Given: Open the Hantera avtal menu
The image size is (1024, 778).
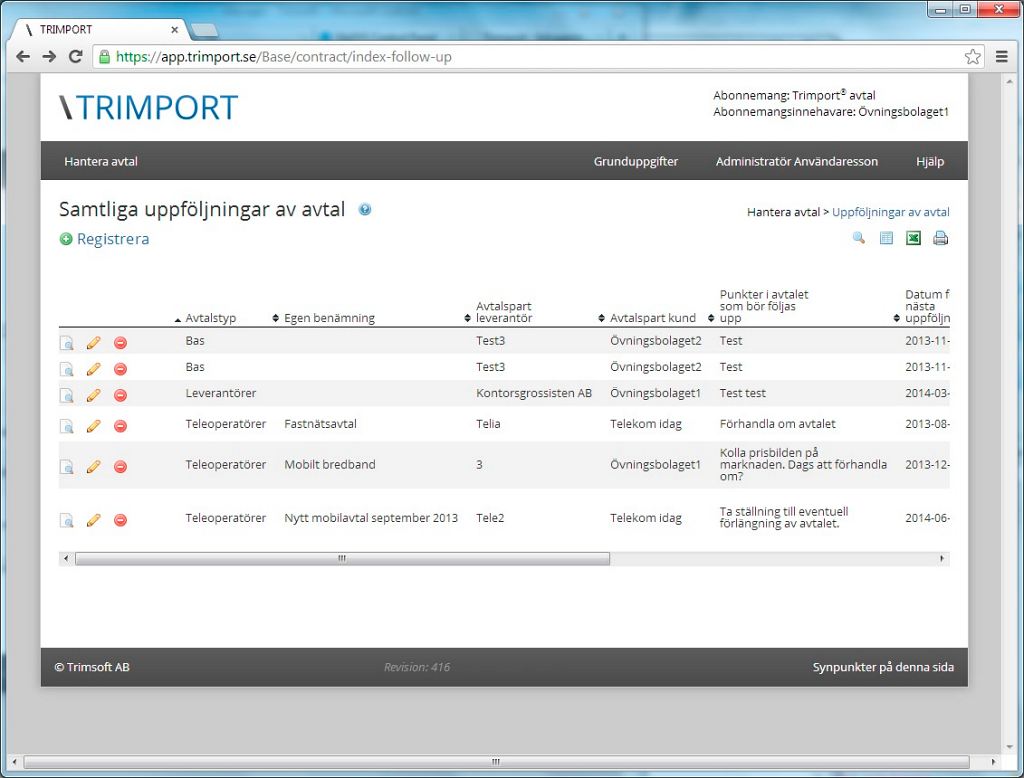Looking at the screenshot, I should tap(101, 161).
